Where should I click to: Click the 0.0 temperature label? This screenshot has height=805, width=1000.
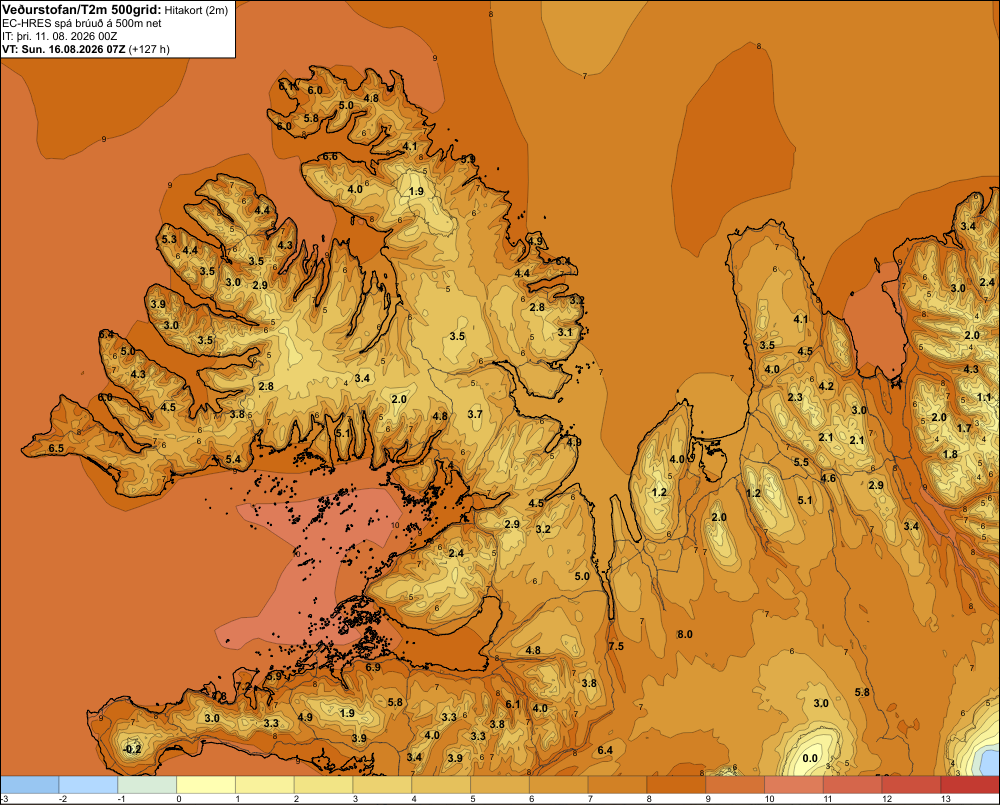(x=810, y=758)
